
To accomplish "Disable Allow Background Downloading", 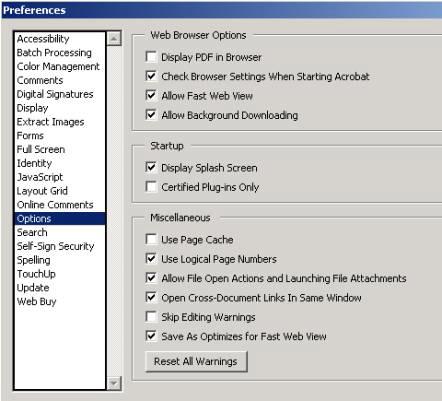I will 151,115.
